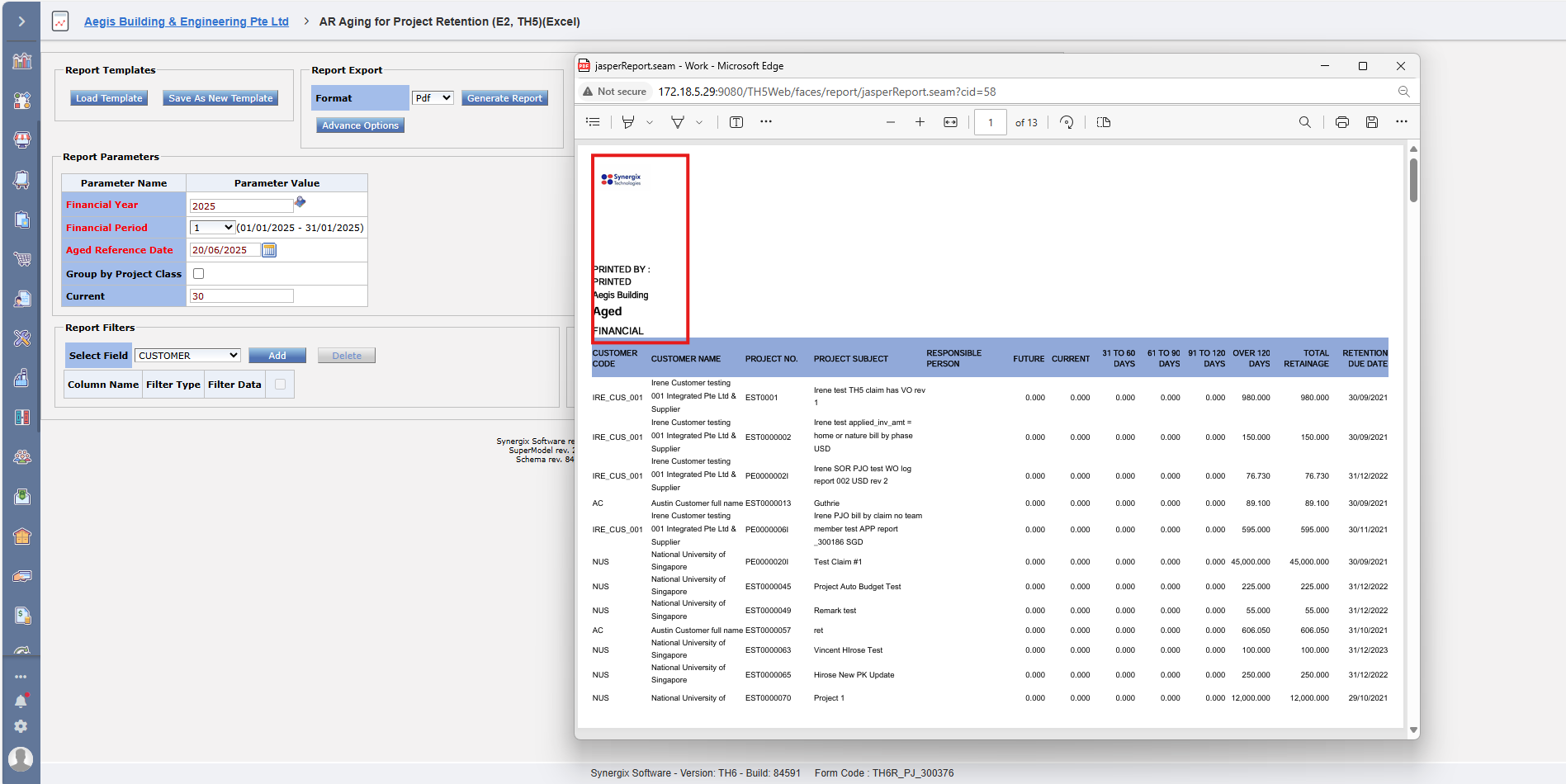The height and width of the screenshot is (784, 1566).
Task: Open the settings gear in sidebar
Action: pos(21,726)
